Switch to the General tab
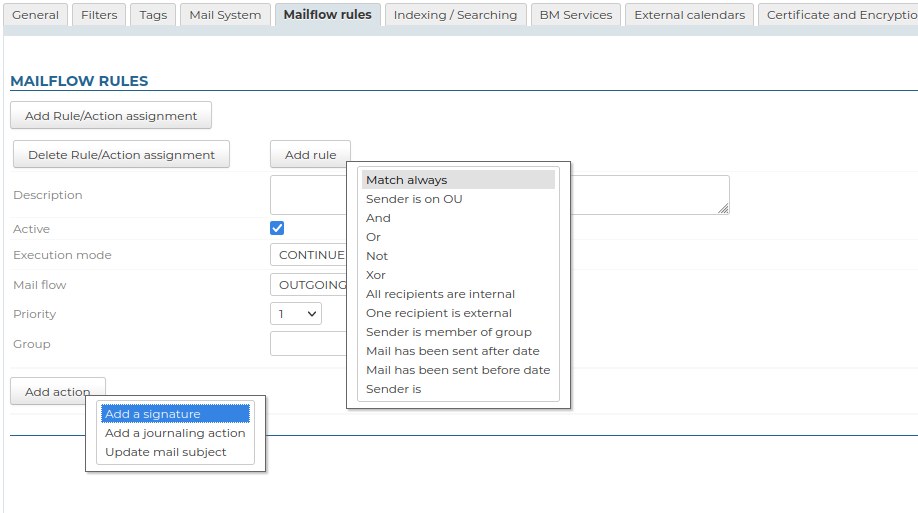 pyautogui.click(x=35, y=15)
